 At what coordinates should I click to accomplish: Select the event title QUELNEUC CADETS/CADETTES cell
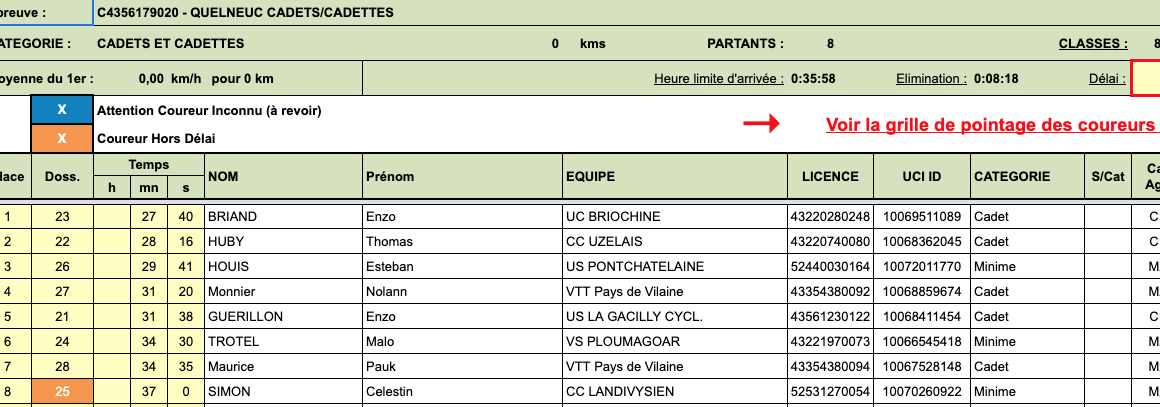click(x=245, y=13)
